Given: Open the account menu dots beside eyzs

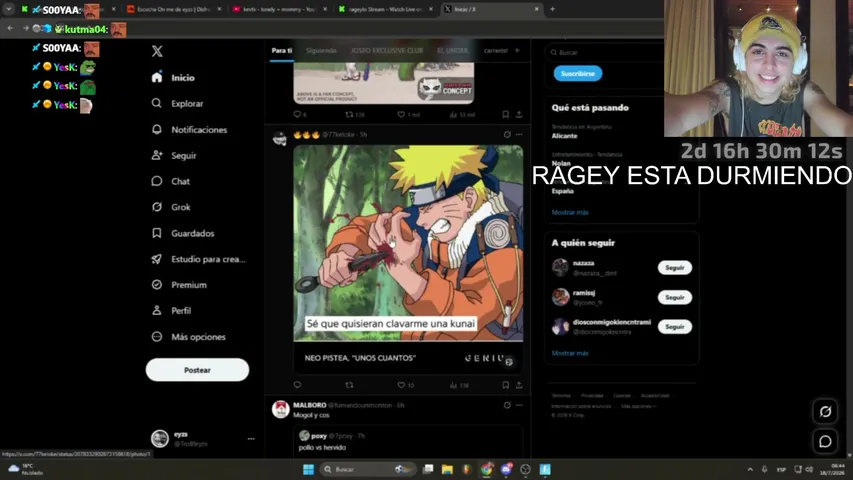Looking at the screenshot, I should click(x=251, y=439).
